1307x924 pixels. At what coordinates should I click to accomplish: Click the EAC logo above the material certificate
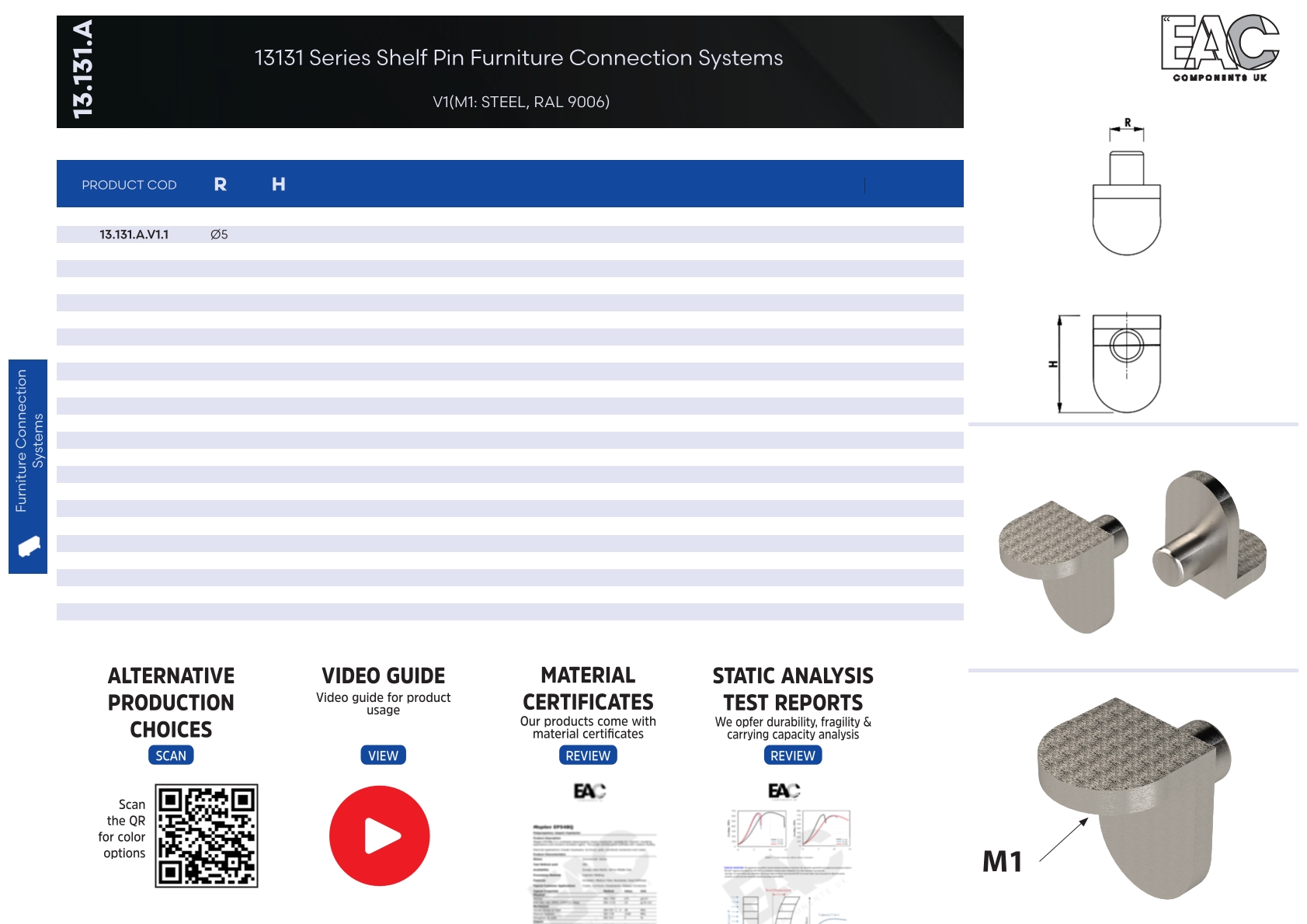589,791
